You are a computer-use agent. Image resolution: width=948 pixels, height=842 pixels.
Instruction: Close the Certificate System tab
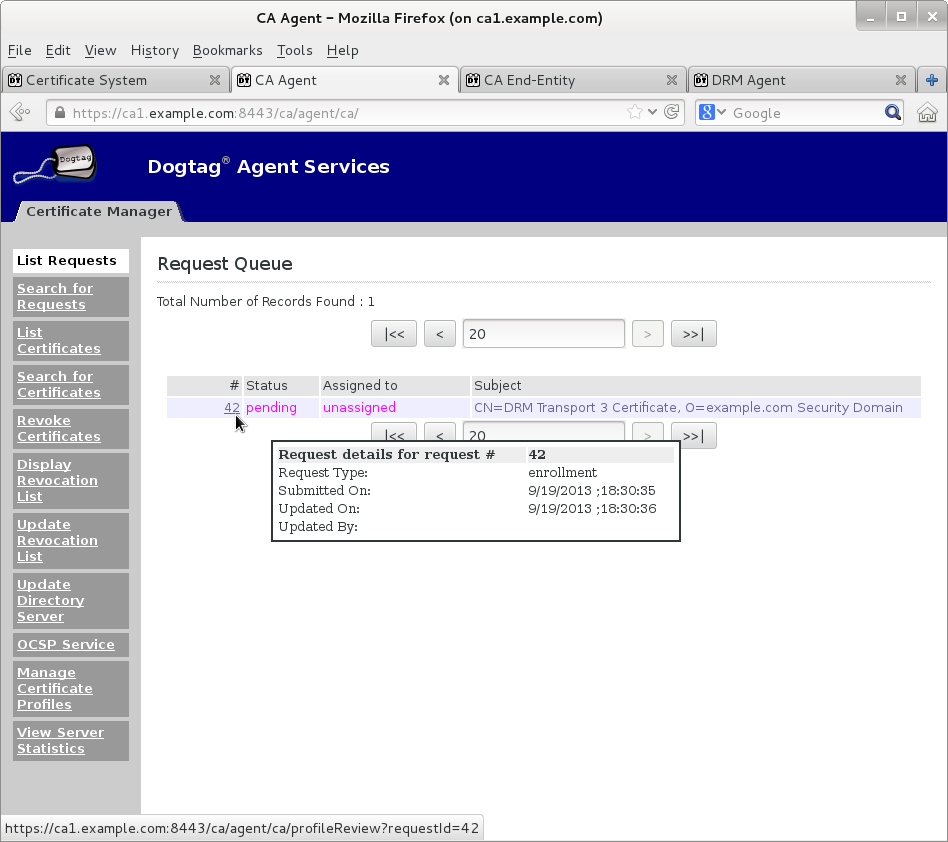[x=215, y=80]
